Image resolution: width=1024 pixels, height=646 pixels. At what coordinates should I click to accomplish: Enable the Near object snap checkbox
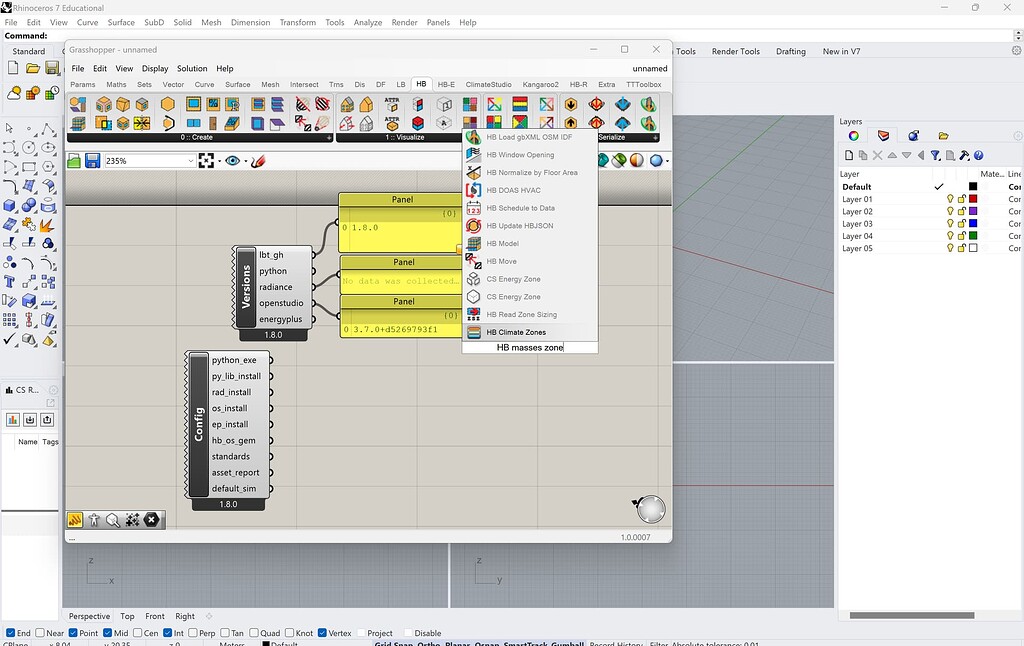tap(40, 633)
